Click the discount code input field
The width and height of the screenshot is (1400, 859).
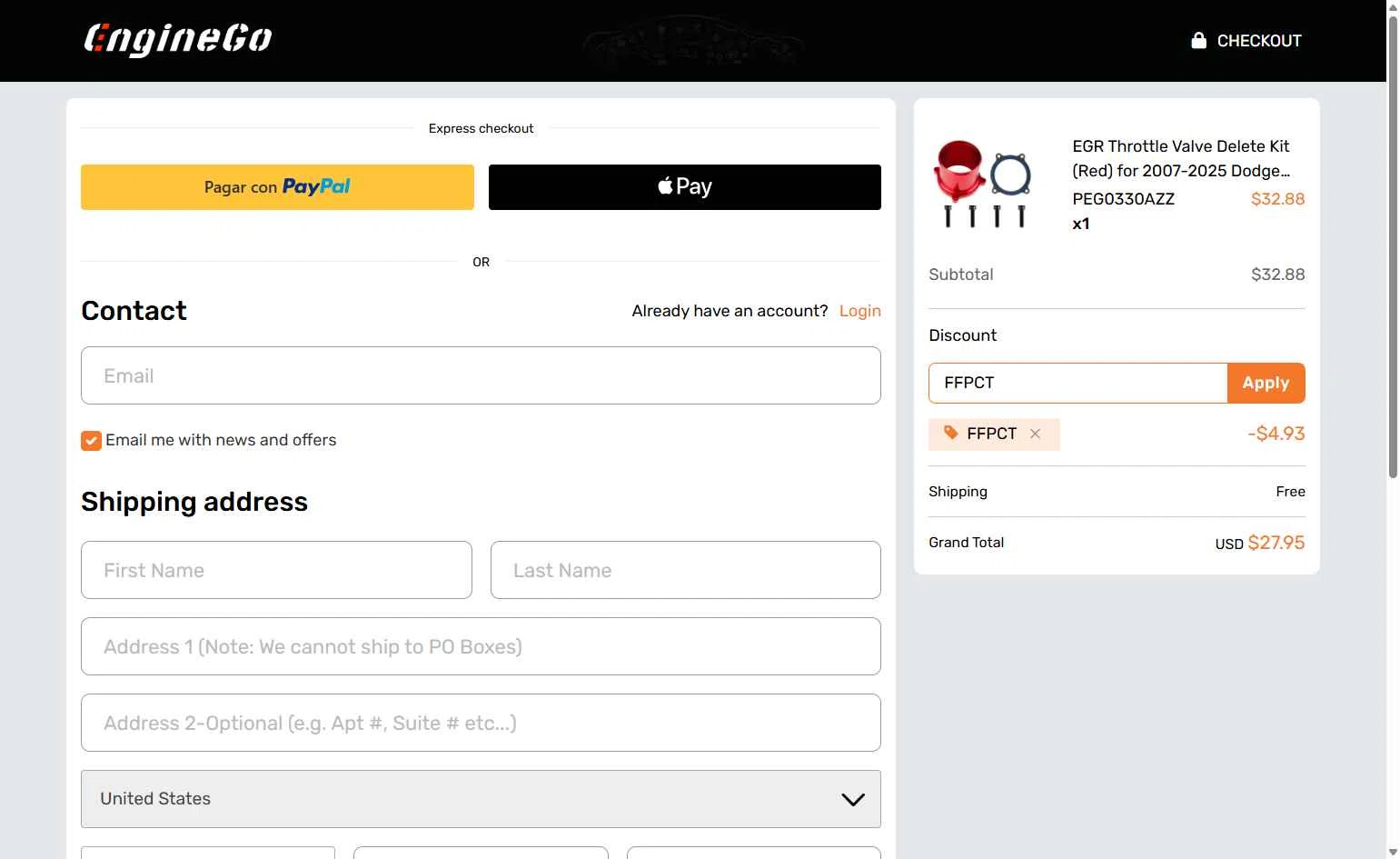[1077, 383]
